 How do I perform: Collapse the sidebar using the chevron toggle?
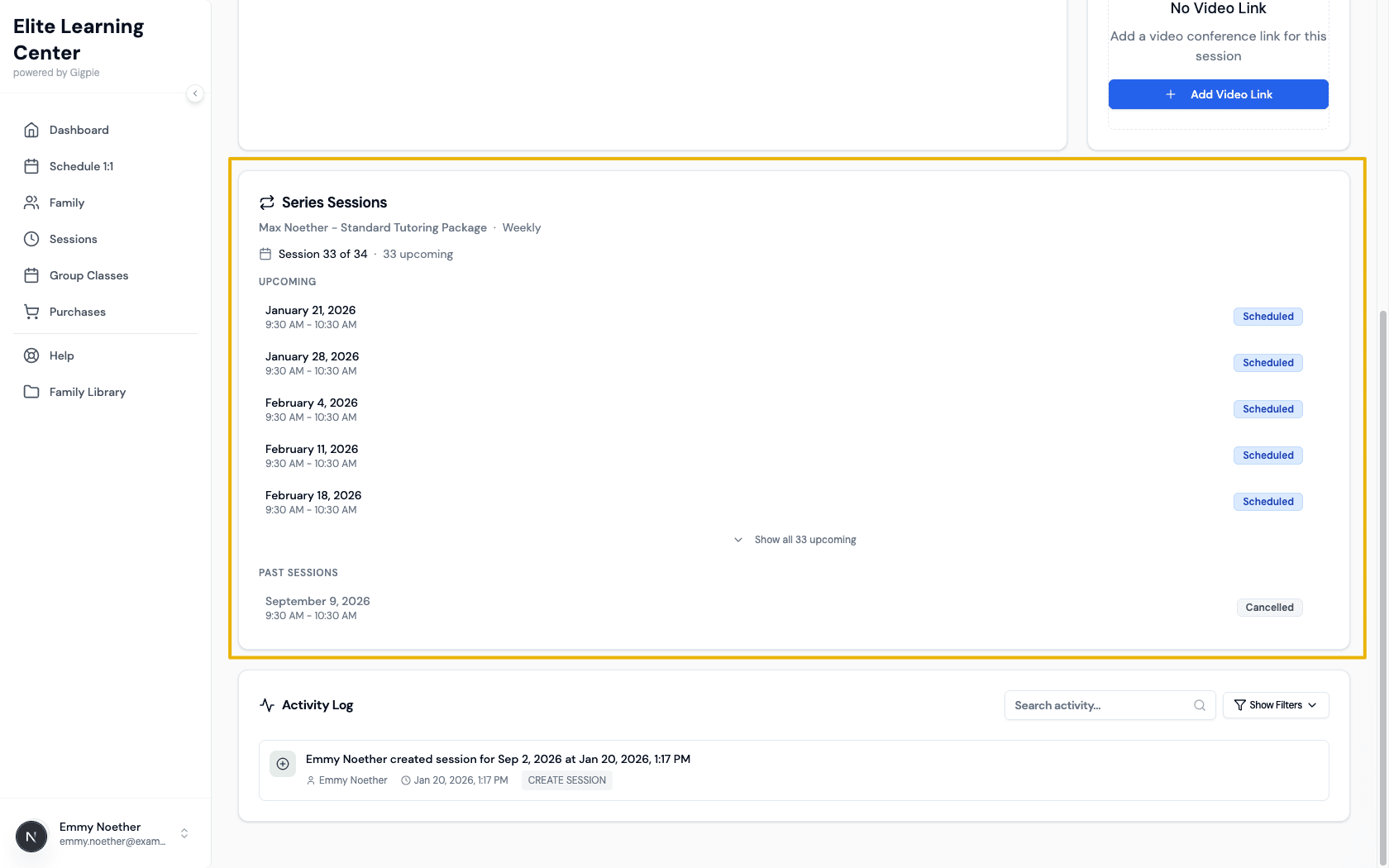(195, 93)
